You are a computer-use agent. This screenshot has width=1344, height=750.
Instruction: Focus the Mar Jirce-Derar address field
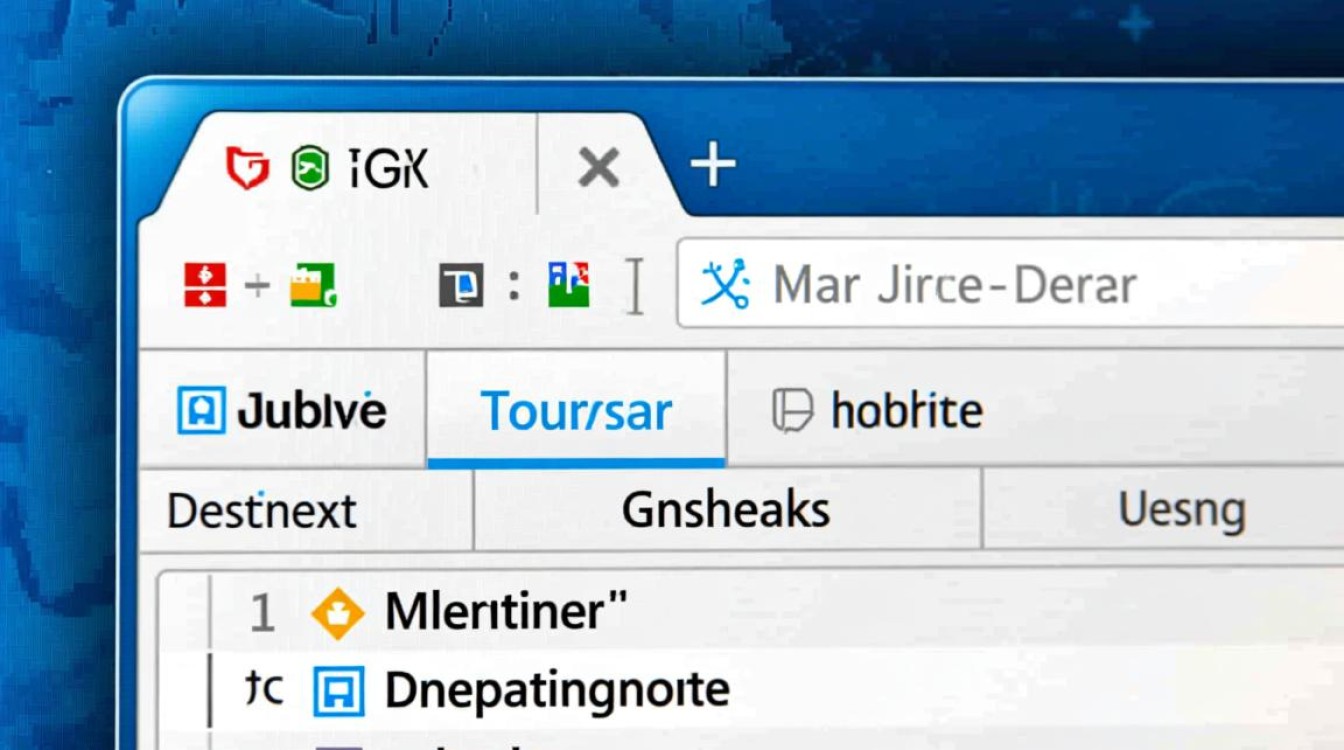click(1000, 285)
